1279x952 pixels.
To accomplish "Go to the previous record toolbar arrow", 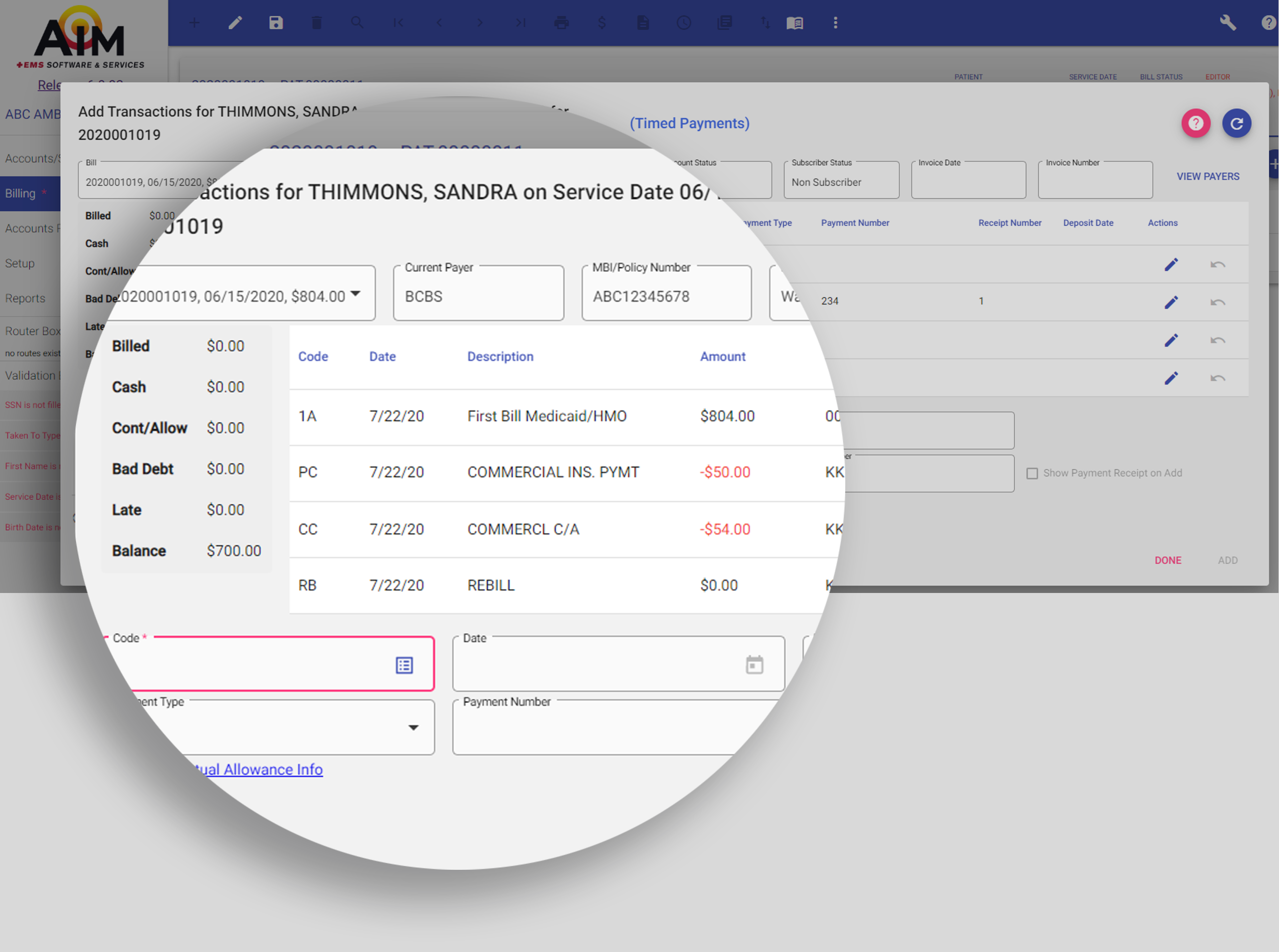I will 439,23.
